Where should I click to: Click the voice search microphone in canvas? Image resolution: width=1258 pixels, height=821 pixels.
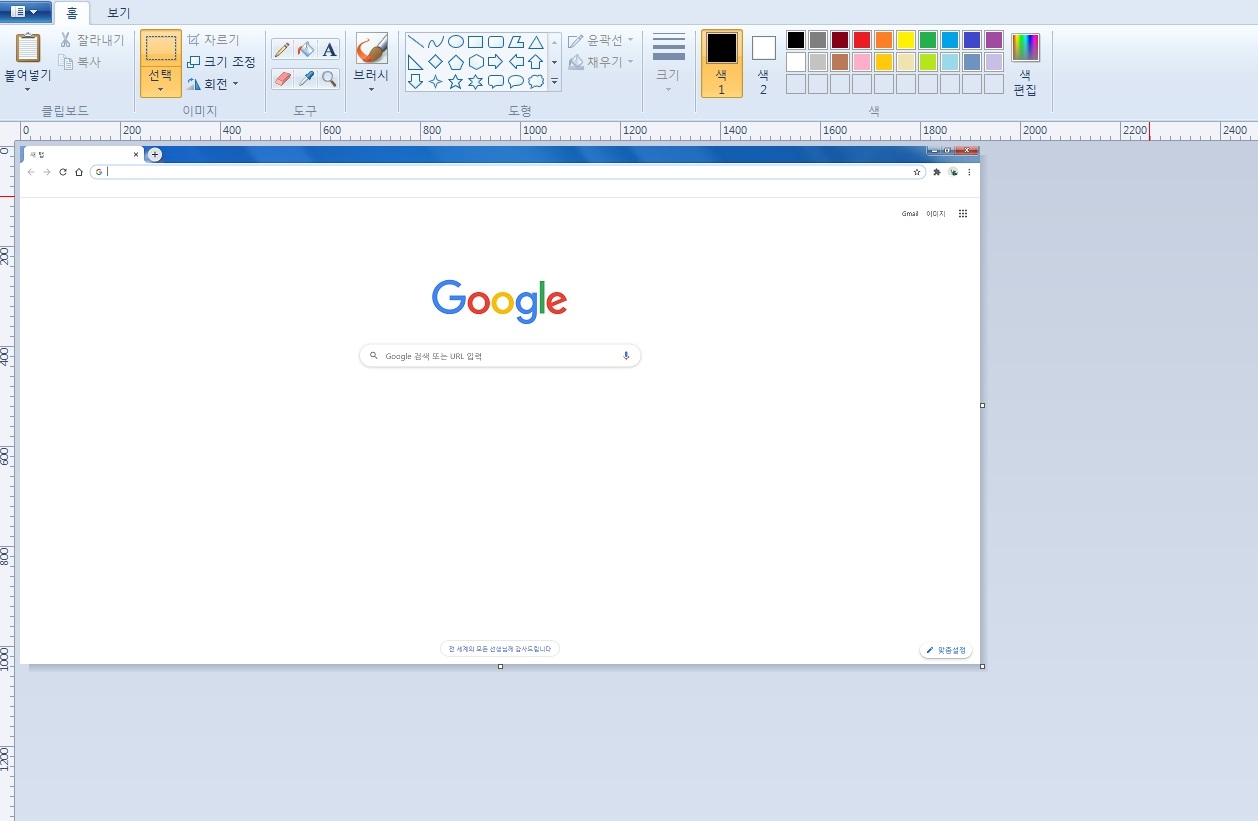(626, 356)
